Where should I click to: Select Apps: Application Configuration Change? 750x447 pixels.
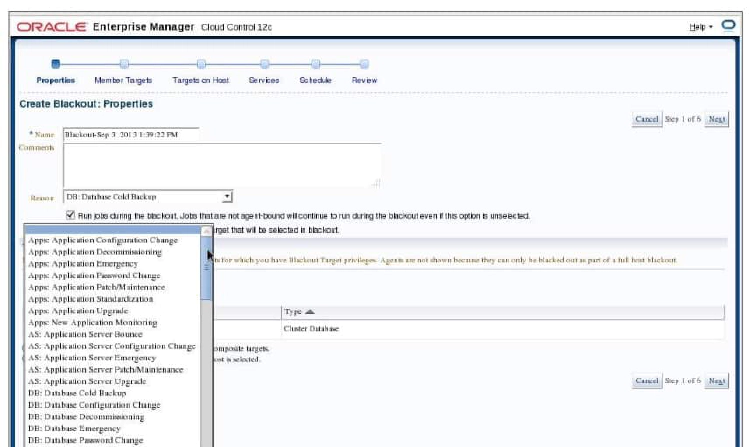coord(103,240)
